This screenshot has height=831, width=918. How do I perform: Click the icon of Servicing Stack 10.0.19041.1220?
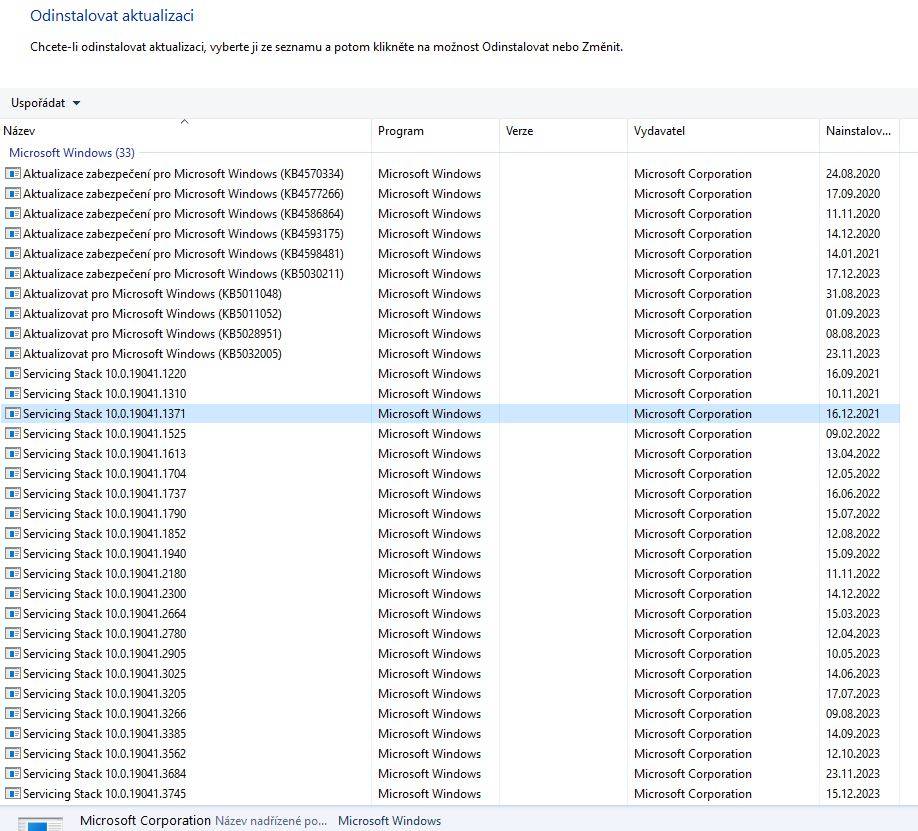13,374
